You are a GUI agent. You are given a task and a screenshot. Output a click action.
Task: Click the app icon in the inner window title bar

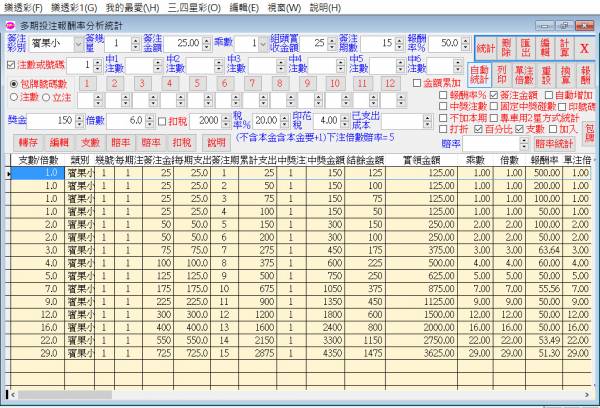click(x=10, y=23)
